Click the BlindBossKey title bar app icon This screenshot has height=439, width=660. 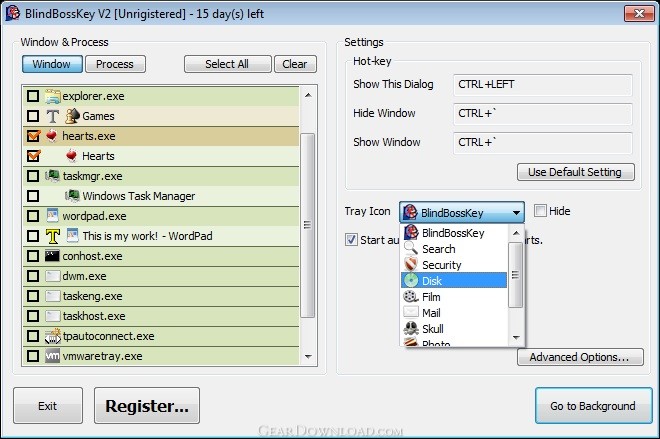[x=12, y=13]
